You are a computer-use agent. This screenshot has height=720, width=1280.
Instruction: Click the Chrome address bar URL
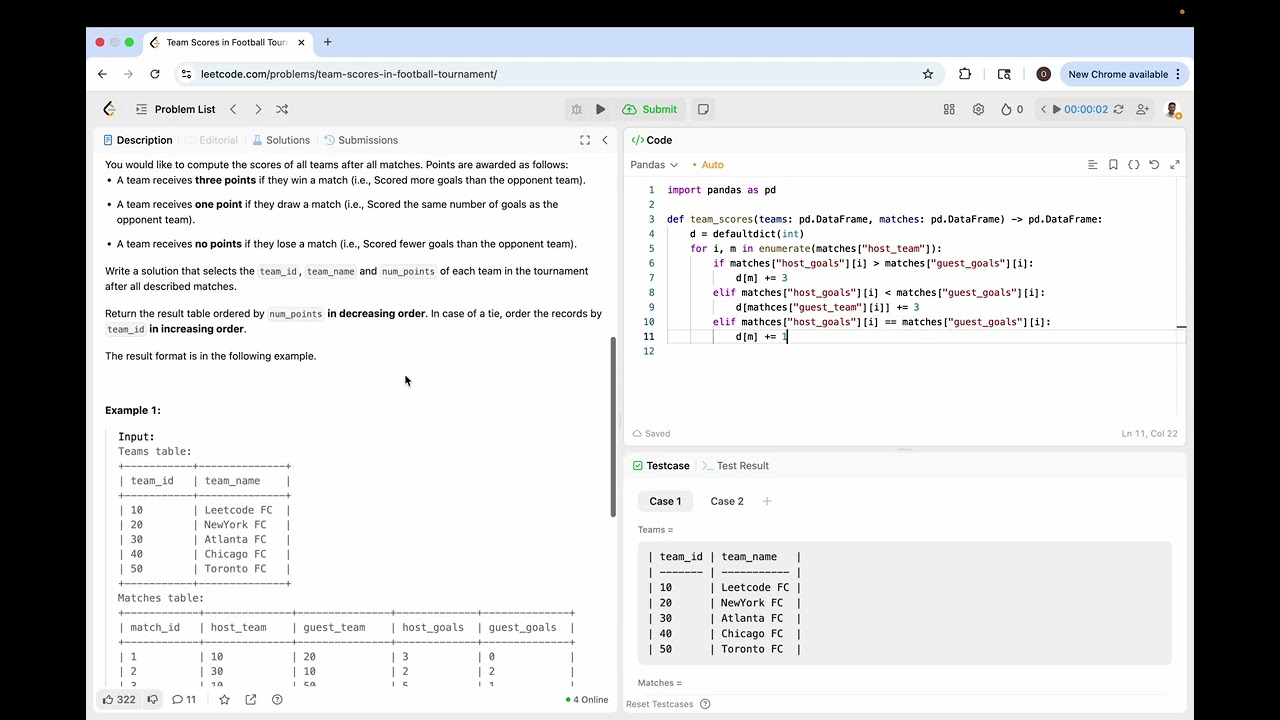tap(349, 74)
